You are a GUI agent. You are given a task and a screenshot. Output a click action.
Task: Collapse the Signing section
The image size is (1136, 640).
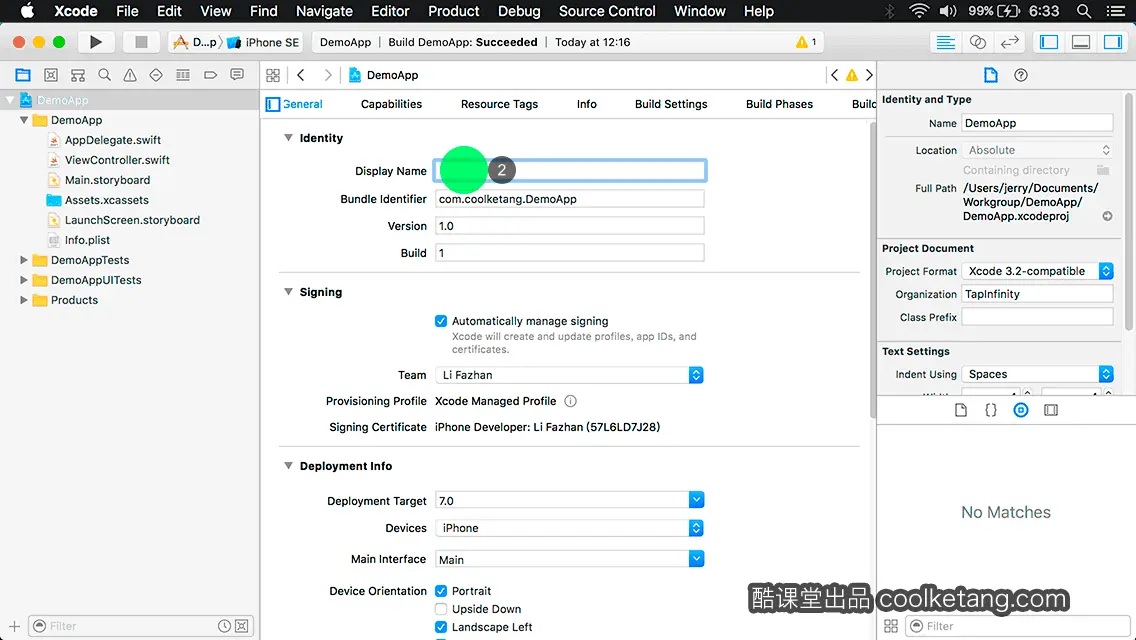(x=288, y=292)
